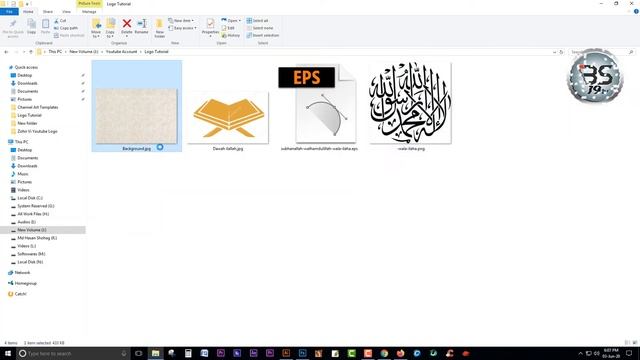Select Zohir Vi Youtube Logo folder
Image resolution: width=640 pixels, height=360 pixels.
tap(37, 131)
